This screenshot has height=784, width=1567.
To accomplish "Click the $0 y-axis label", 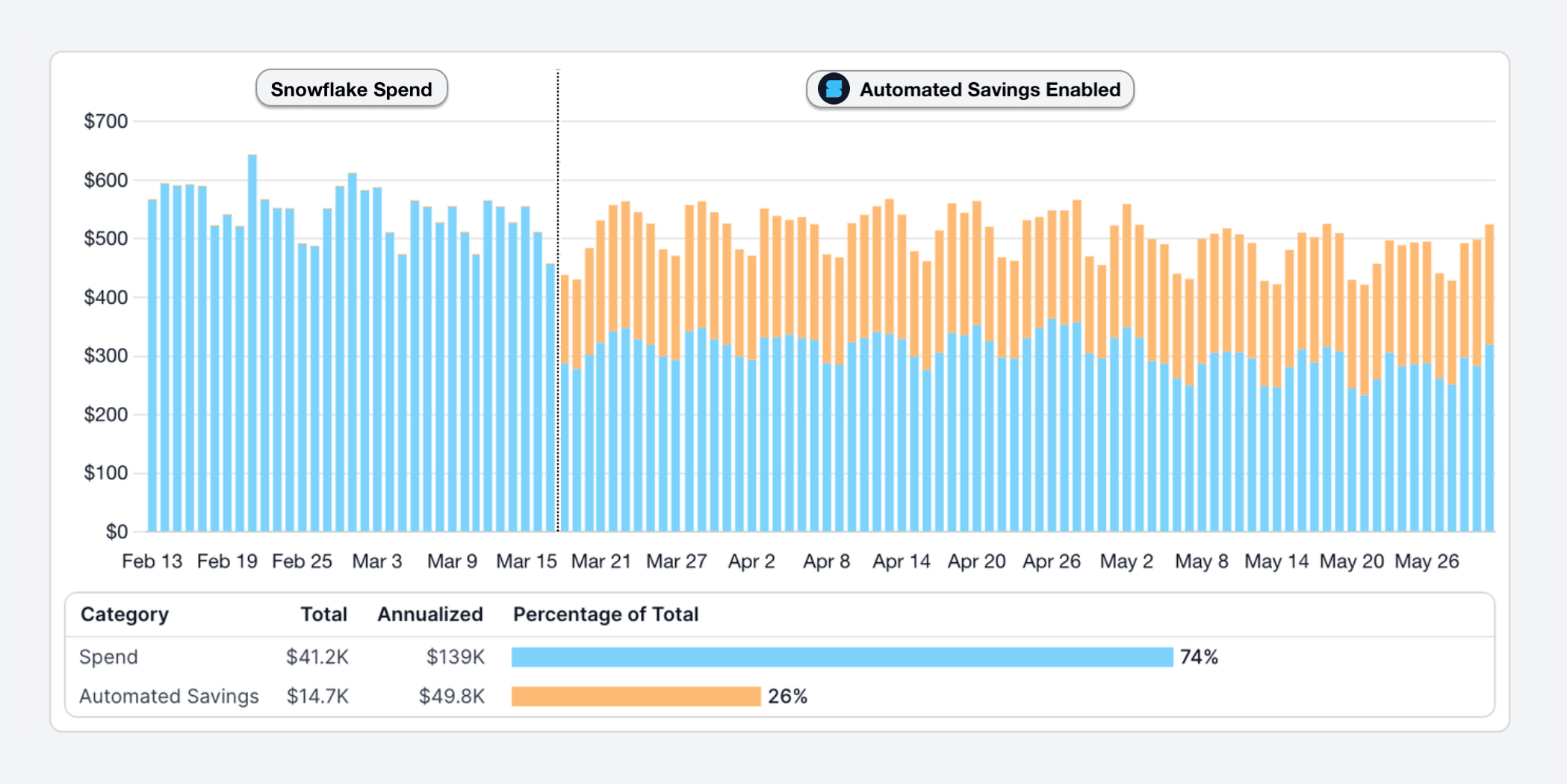I will coord(117,532).
